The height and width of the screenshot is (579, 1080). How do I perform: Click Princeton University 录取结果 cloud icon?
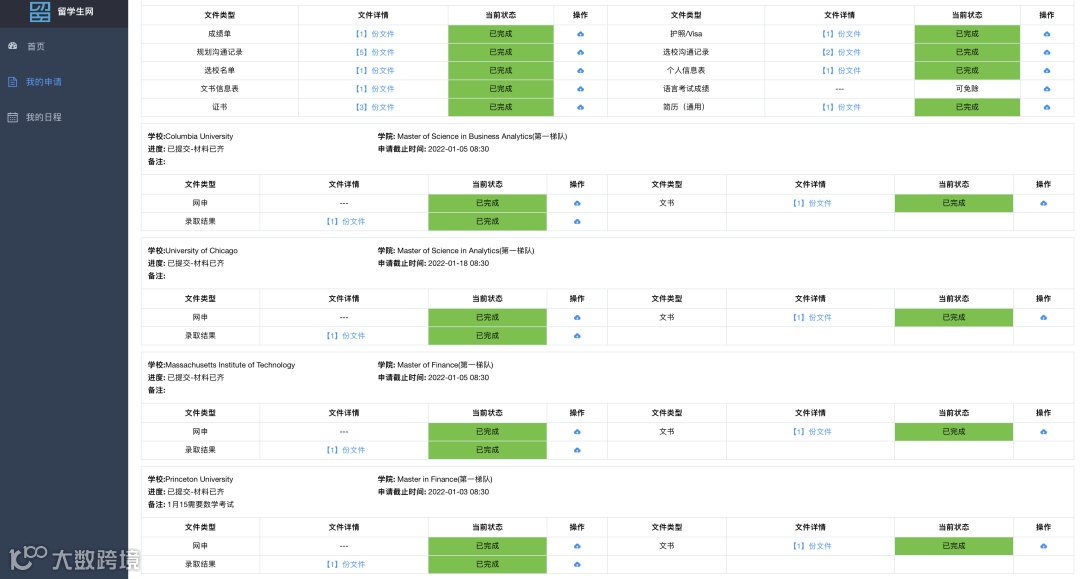[577, 565]
